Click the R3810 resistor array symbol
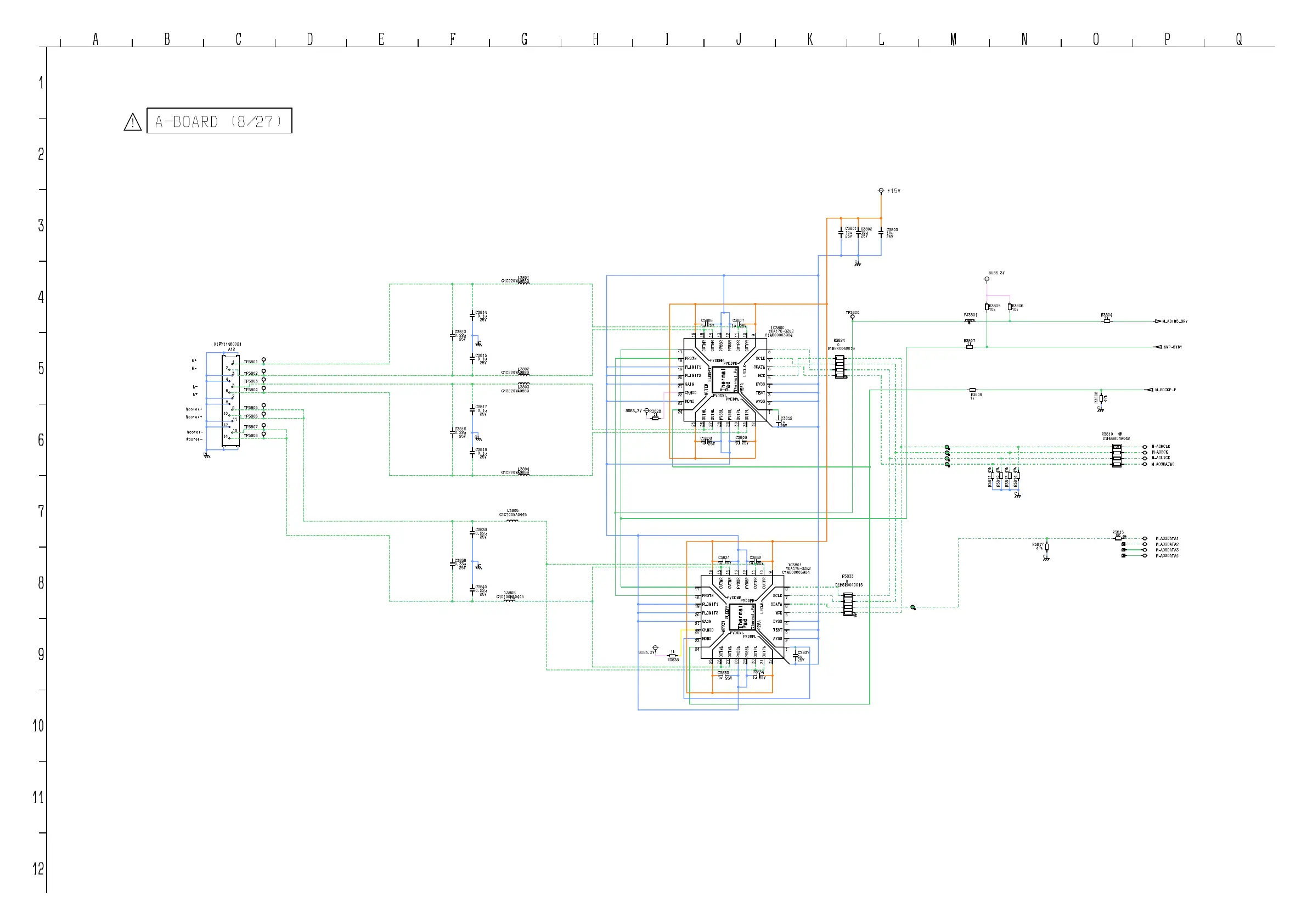The image size is (1307, 924). pyautogui.click(x=1116, y=455)
